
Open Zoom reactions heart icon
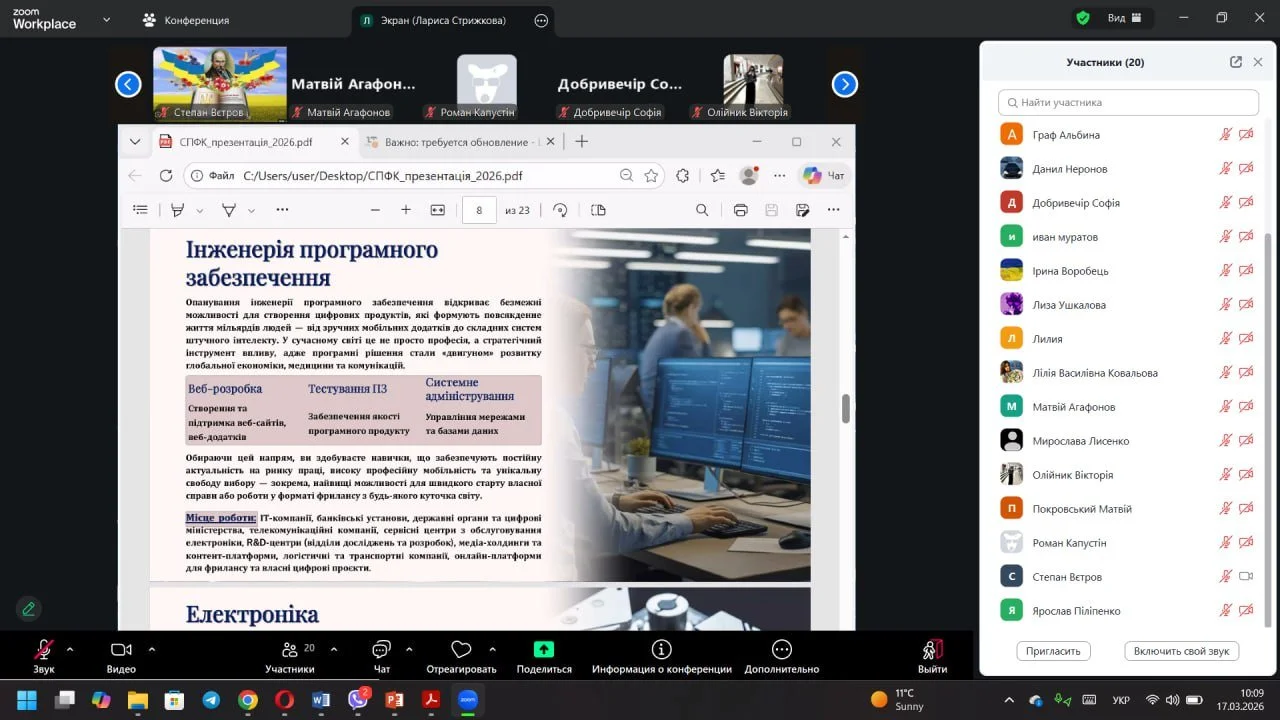click(x=461, y=656)
